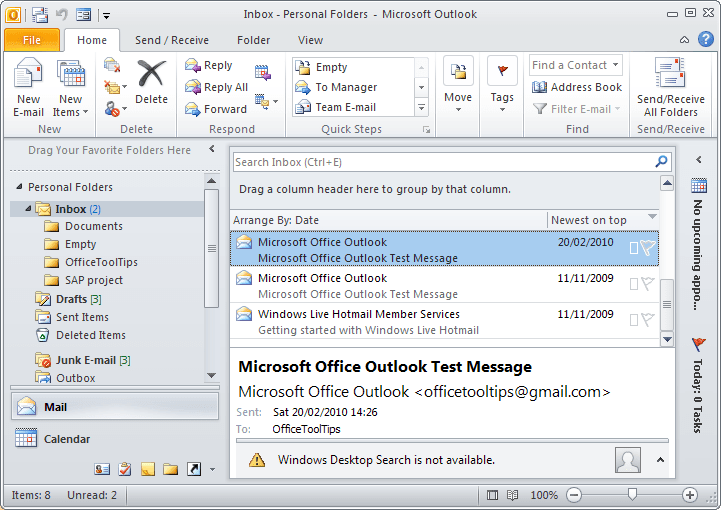Click the Undo quick access icon
Screen dimensions: 721x510
[x=62, y=15]
